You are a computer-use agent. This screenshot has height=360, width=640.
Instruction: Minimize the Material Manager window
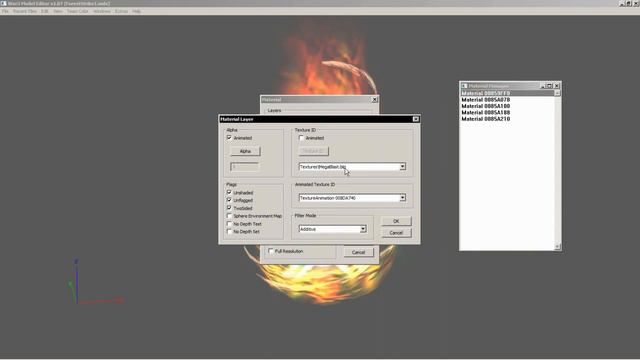pyautogui.click(x=542, y=86)
